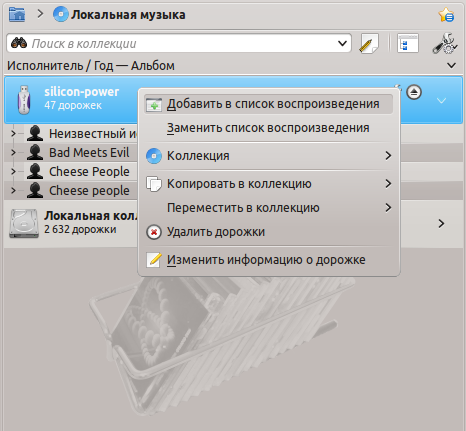Click the Поиск в коллекции search field

179,43
